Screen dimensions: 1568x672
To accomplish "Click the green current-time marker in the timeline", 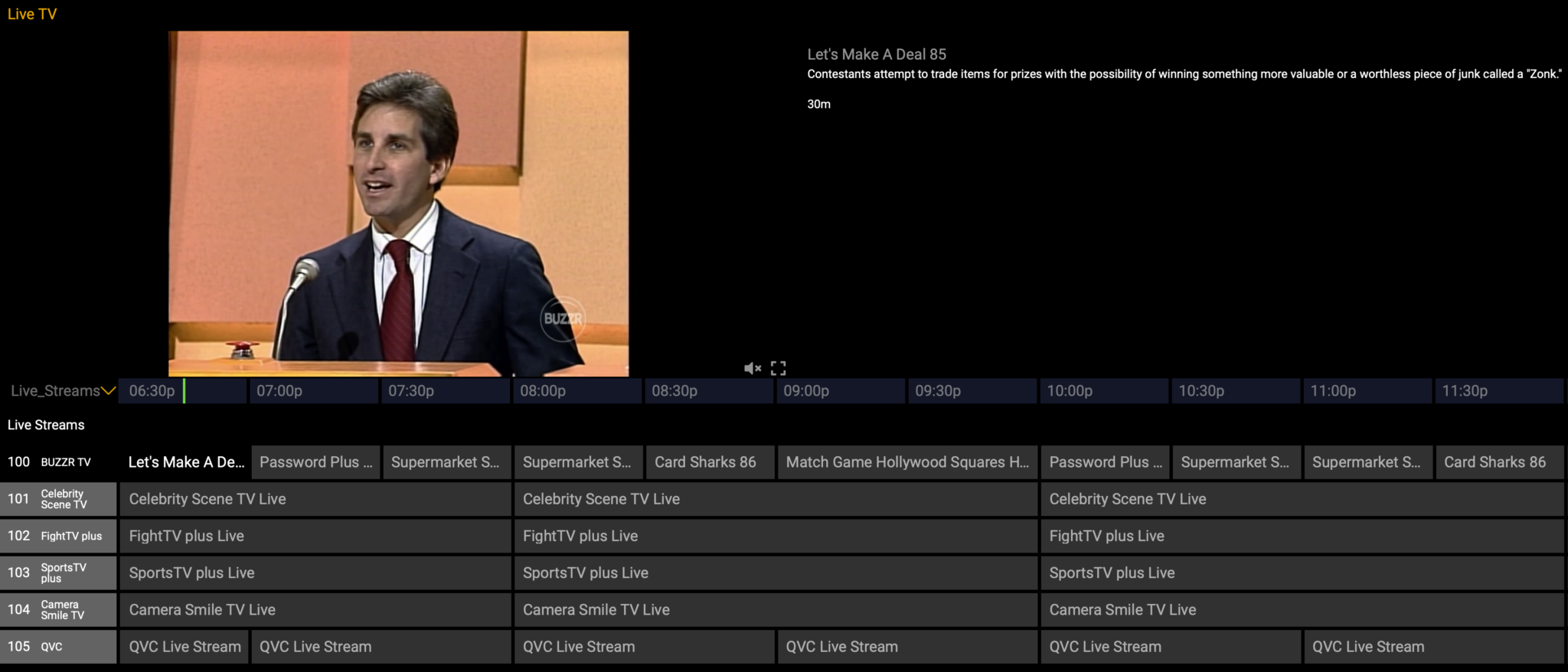I will pyautogui.click(x=184, y=391).
